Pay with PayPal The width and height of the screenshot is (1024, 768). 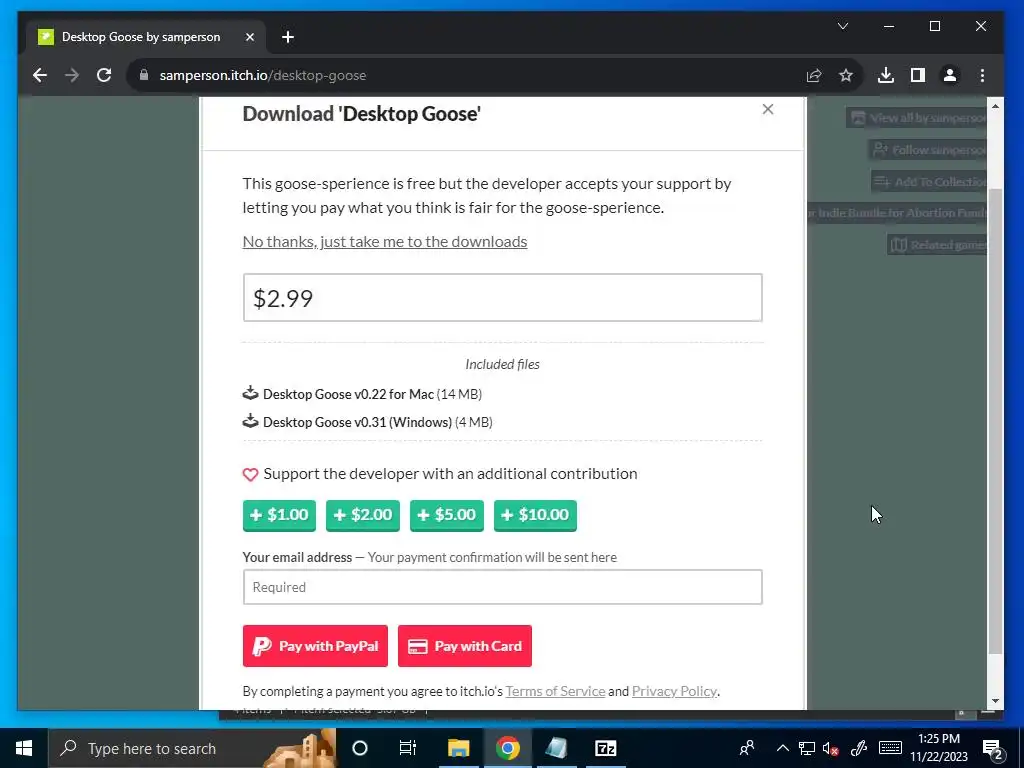(315, 646)
